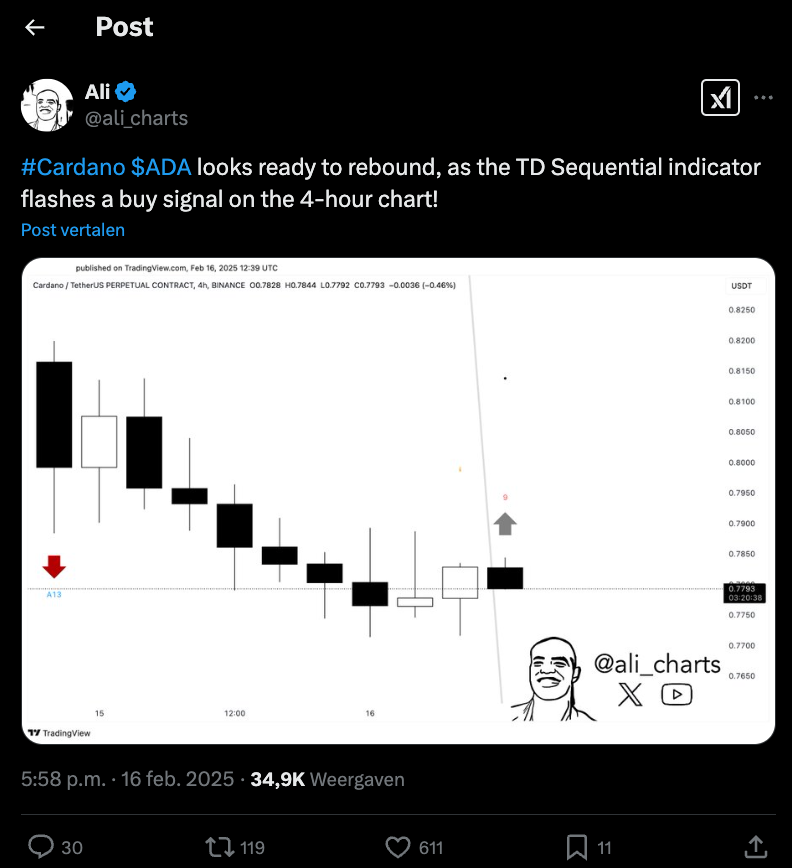Open the @ali_charts handle link
The height and width of the screenshot is (868, 792).
[x=136, y=118]
